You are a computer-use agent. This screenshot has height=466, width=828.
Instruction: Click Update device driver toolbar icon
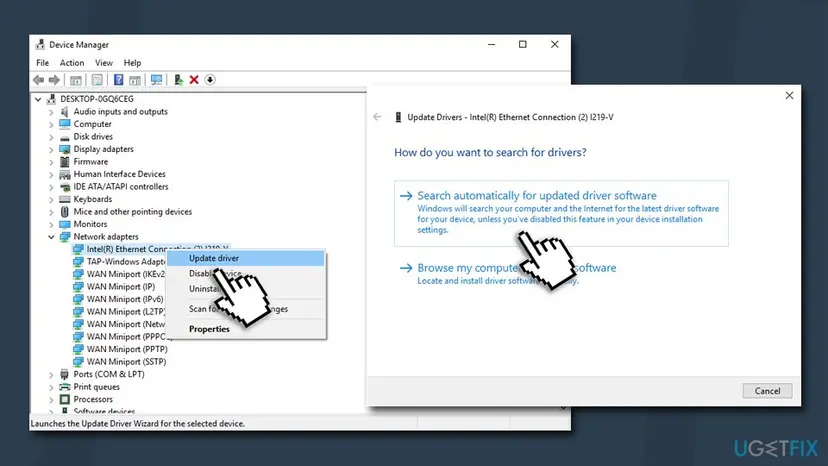[x=178, y=80]
